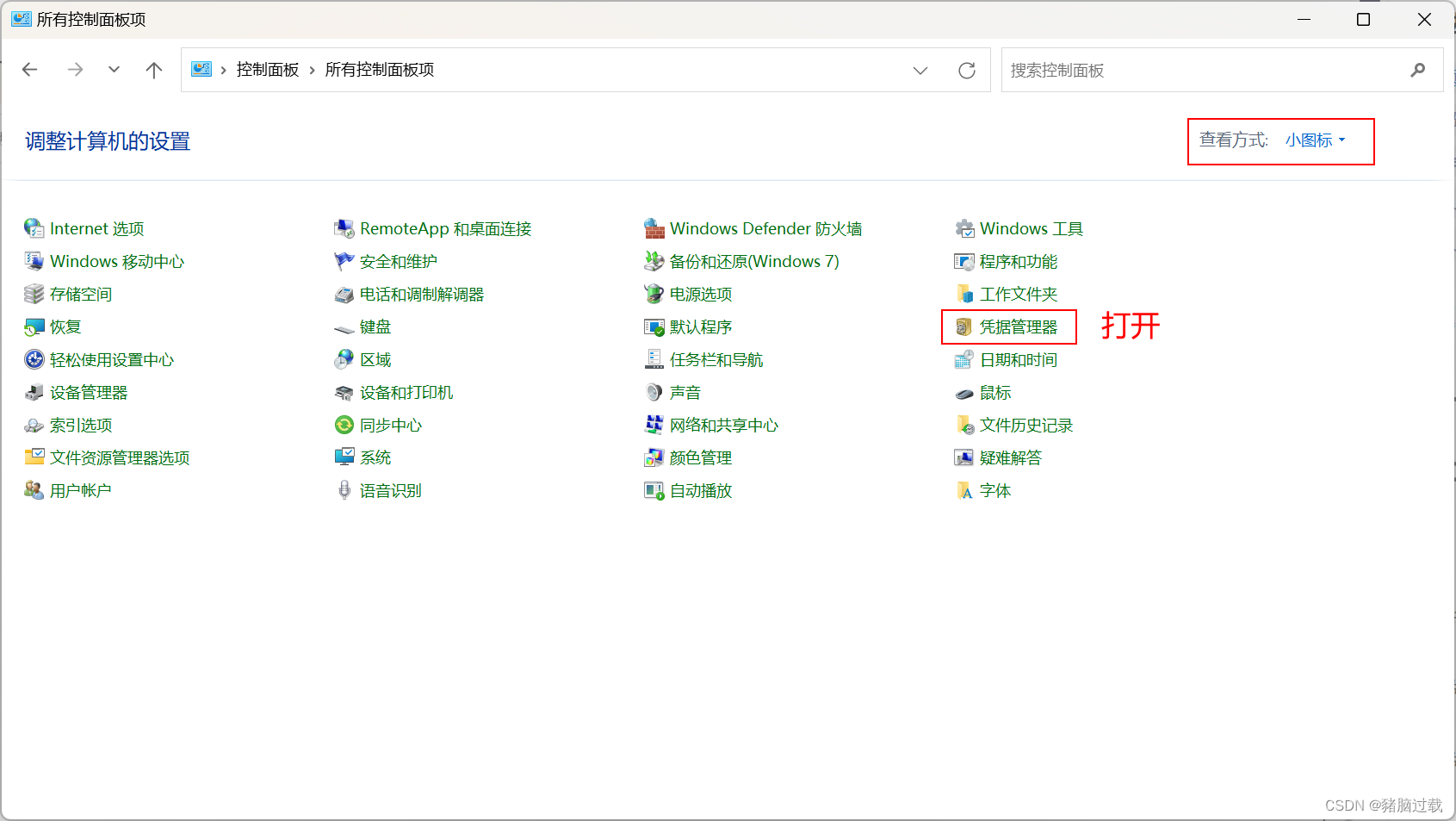
Task: Go forward with the forward arrow
Action: pyautogui.click(x=75, y=70)
